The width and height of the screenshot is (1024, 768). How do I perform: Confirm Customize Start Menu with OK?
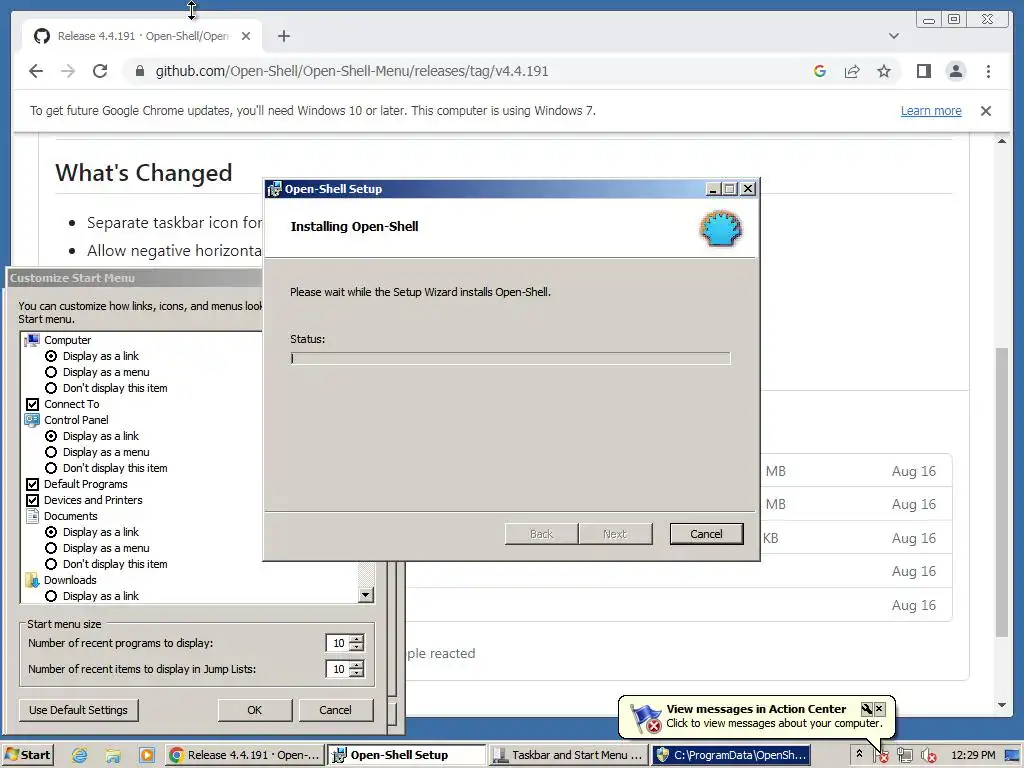point(255,710)
